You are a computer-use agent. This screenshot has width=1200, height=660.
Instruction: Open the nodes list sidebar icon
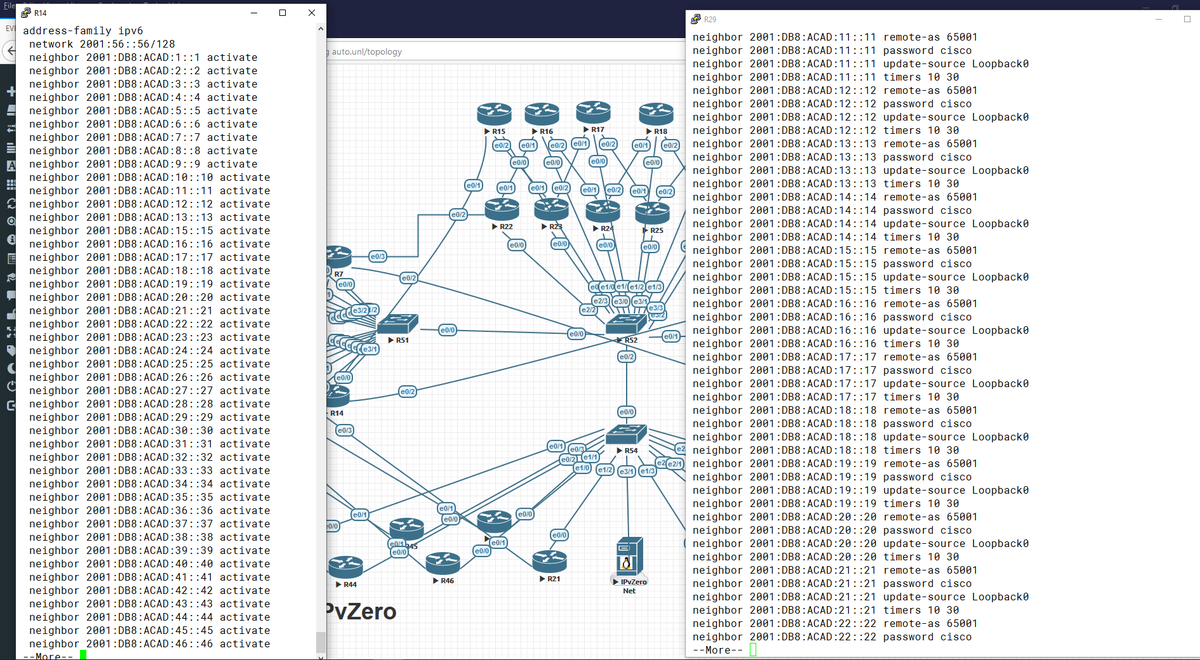click(x=9, y=109)
